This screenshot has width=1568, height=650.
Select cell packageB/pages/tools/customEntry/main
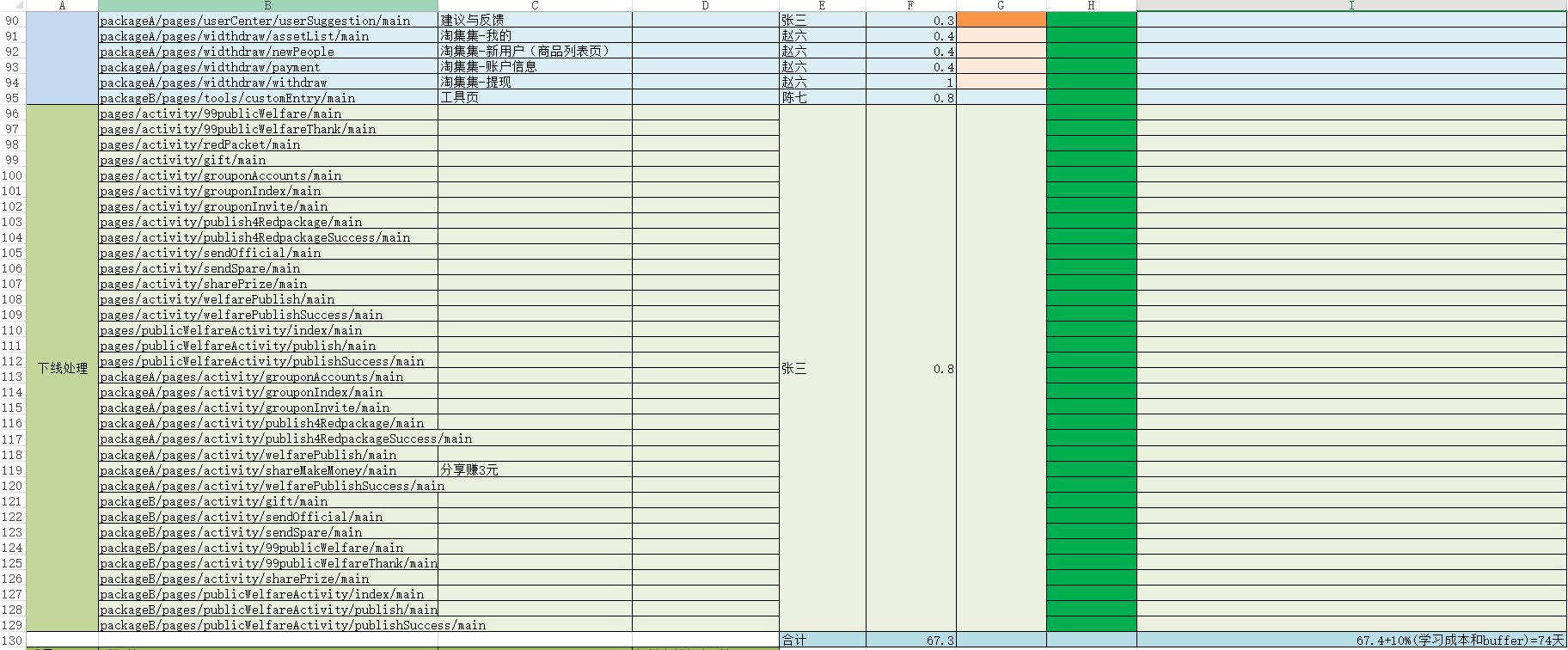click(x=268, y=97)
